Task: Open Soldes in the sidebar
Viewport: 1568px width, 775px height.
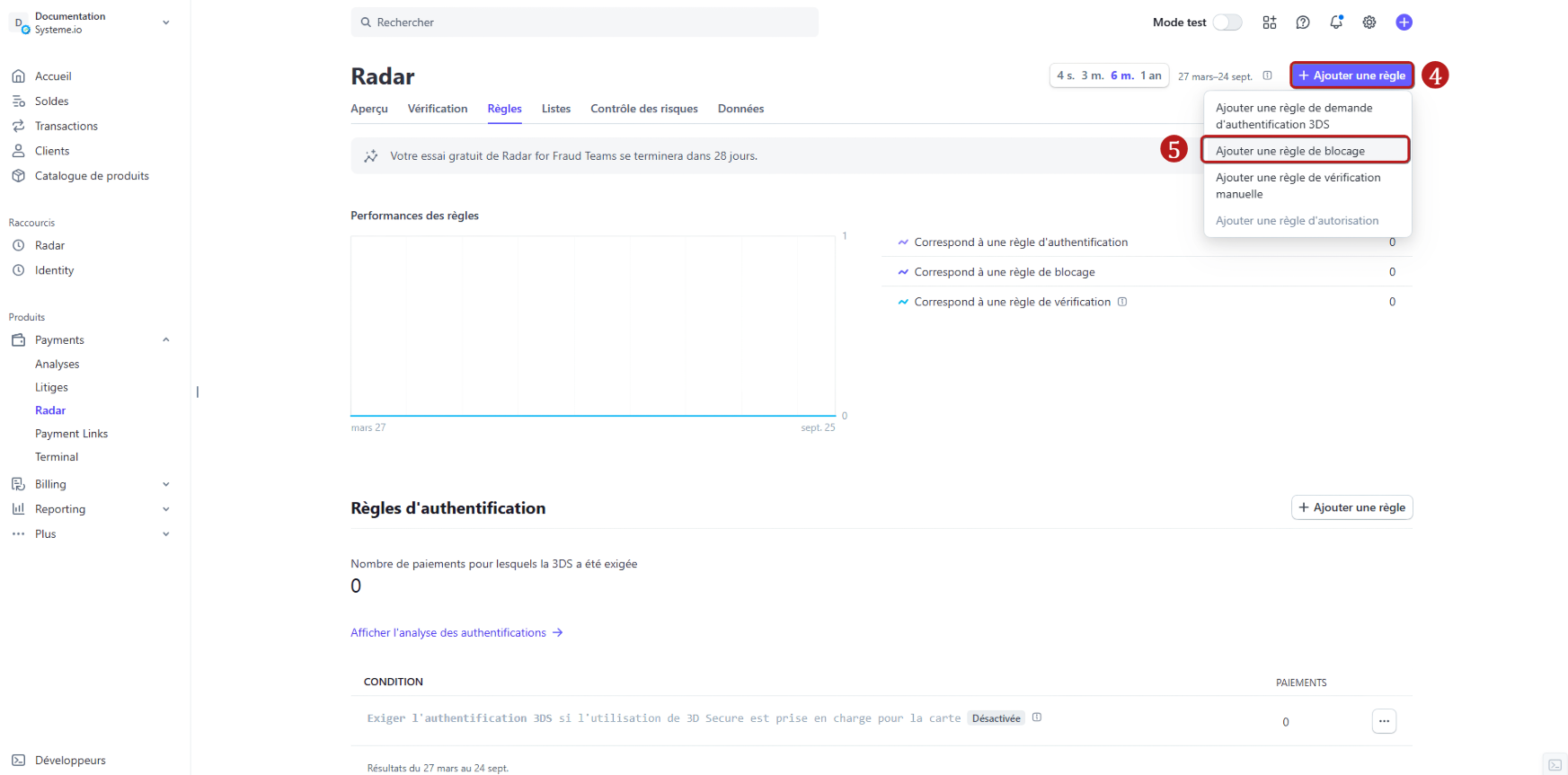Action: pyautogui.click(x=51, y=101)
